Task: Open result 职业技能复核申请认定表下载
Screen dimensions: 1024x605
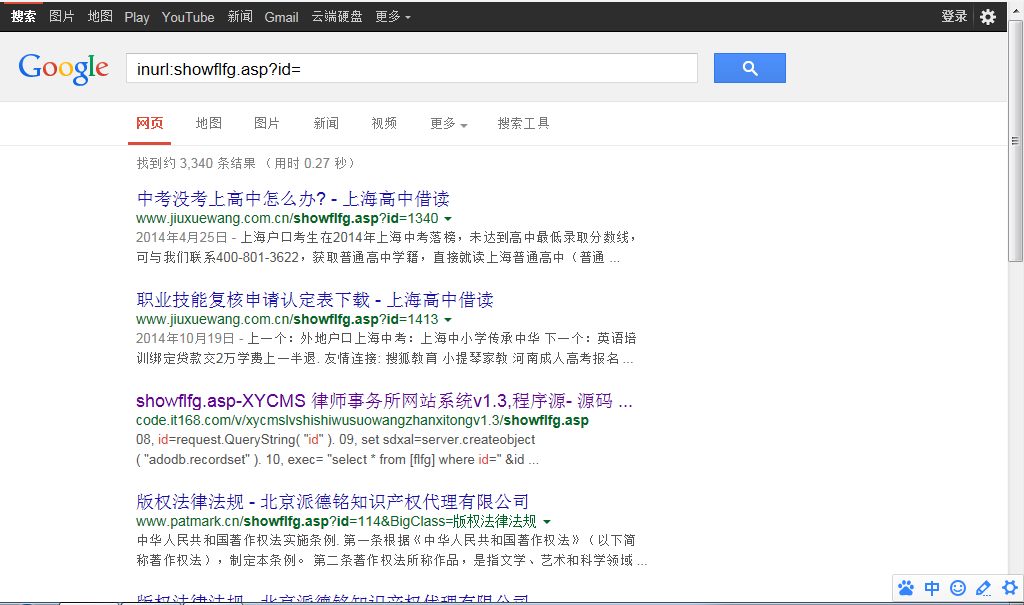Action: pyautogui.click(x=315, y=300)
